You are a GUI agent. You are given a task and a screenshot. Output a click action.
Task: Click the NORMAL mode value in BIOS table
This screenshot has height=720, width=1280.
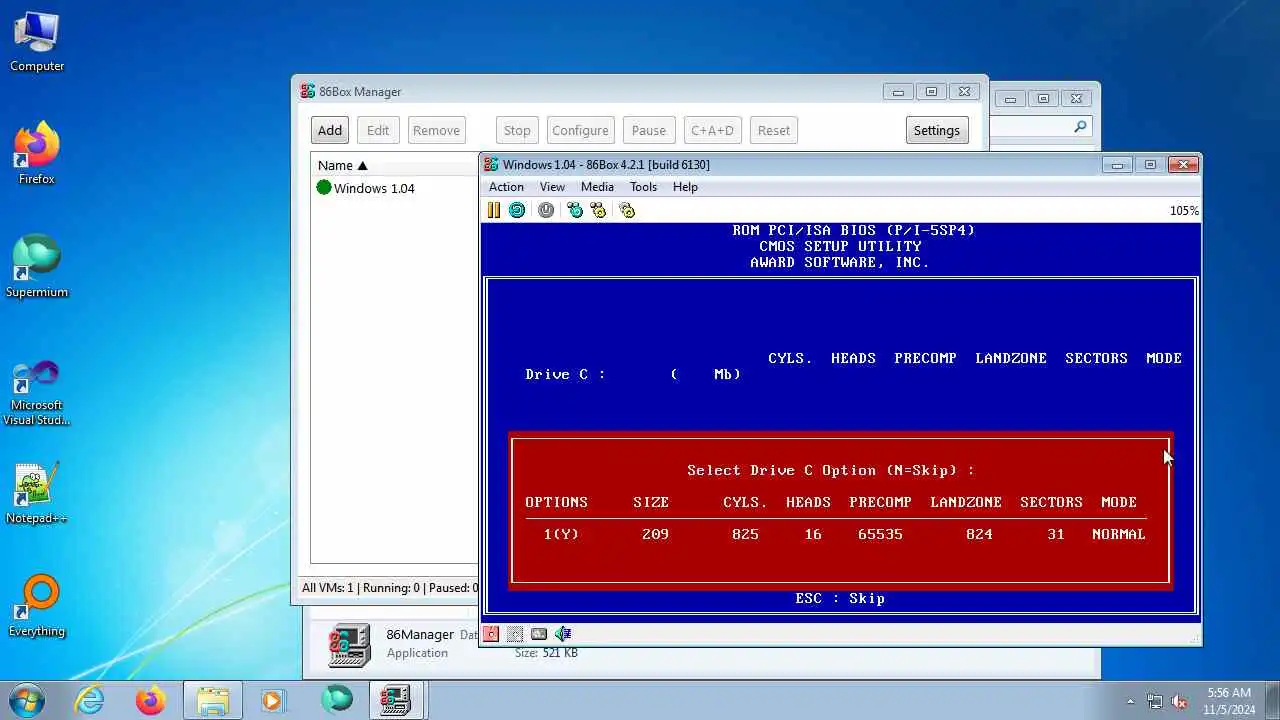1118,535
